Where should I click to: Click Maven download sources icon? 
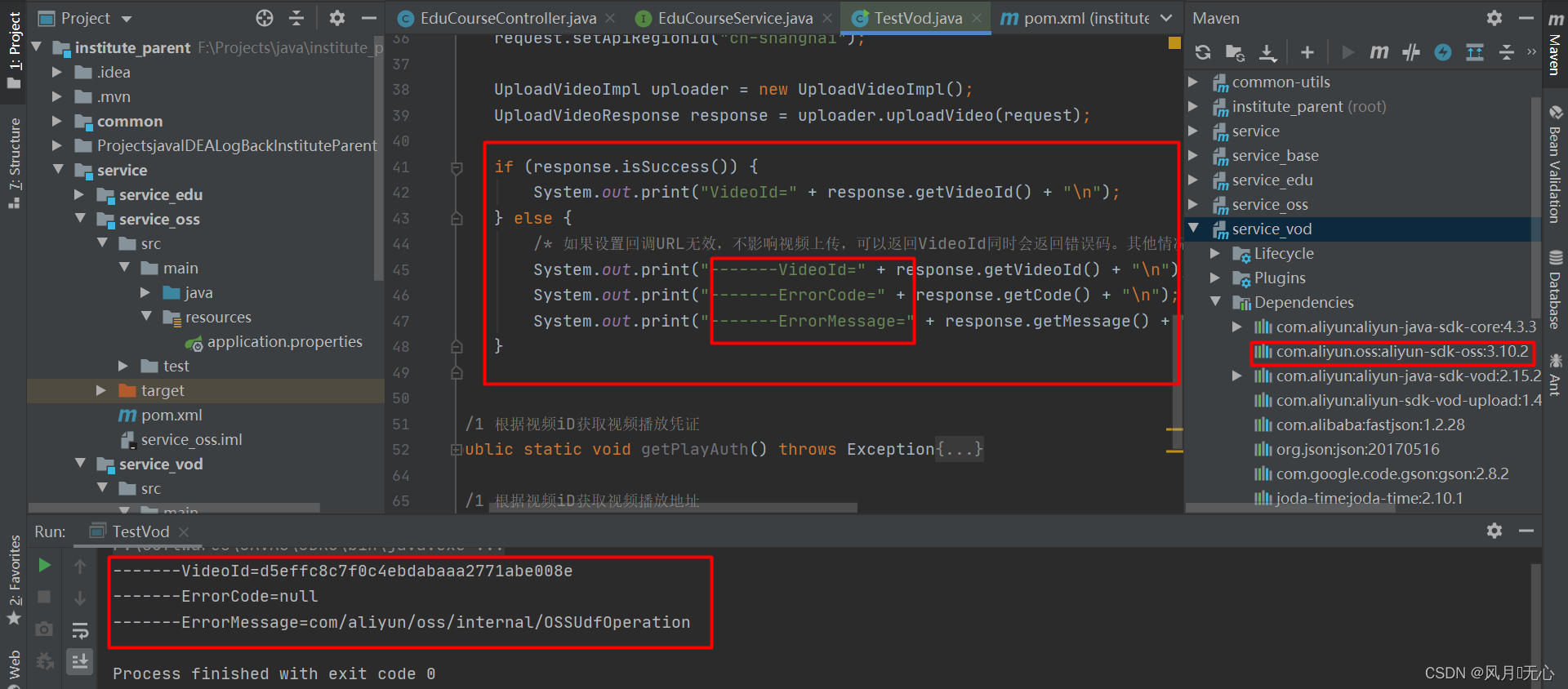point(1267,52)
